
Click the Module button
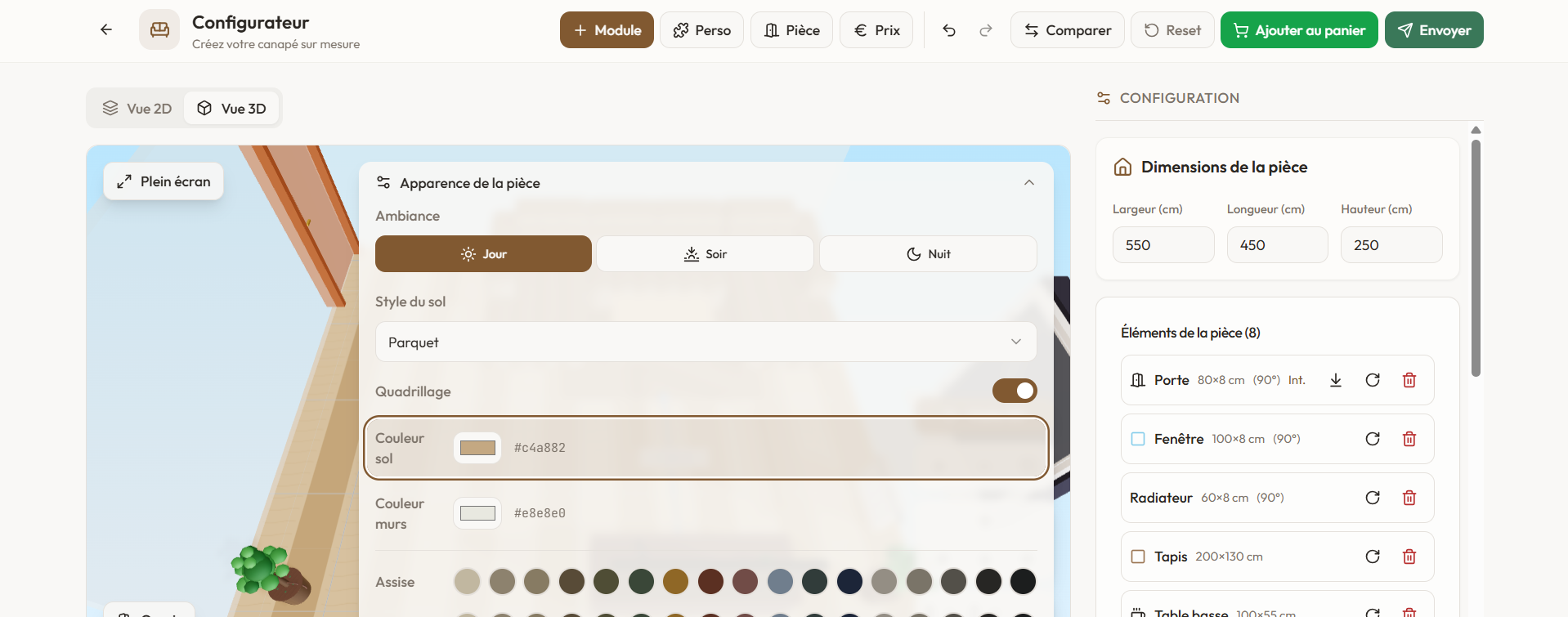607,30
